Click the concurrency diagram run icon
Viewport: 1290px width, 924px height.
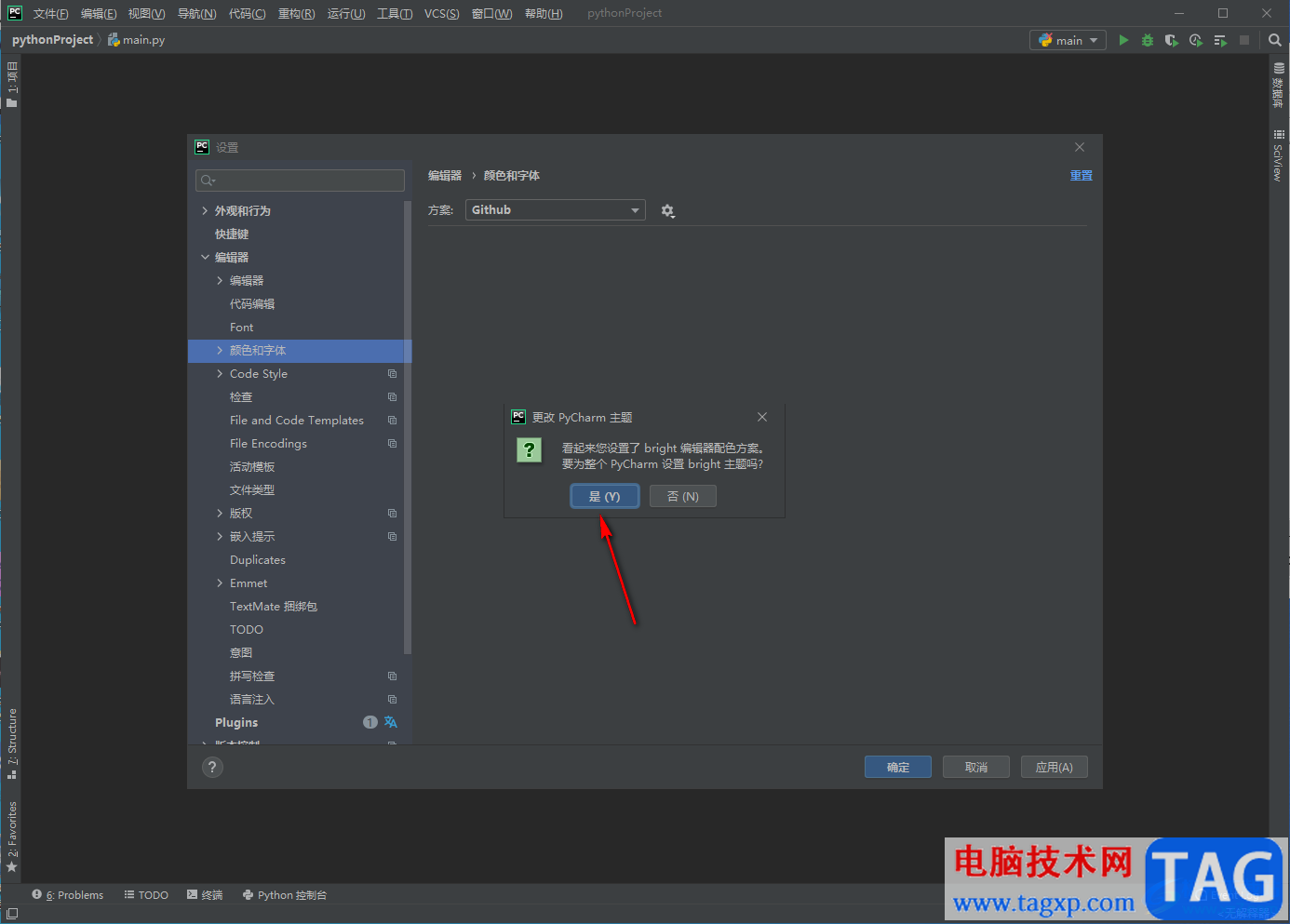click(x=1220, y=40)
